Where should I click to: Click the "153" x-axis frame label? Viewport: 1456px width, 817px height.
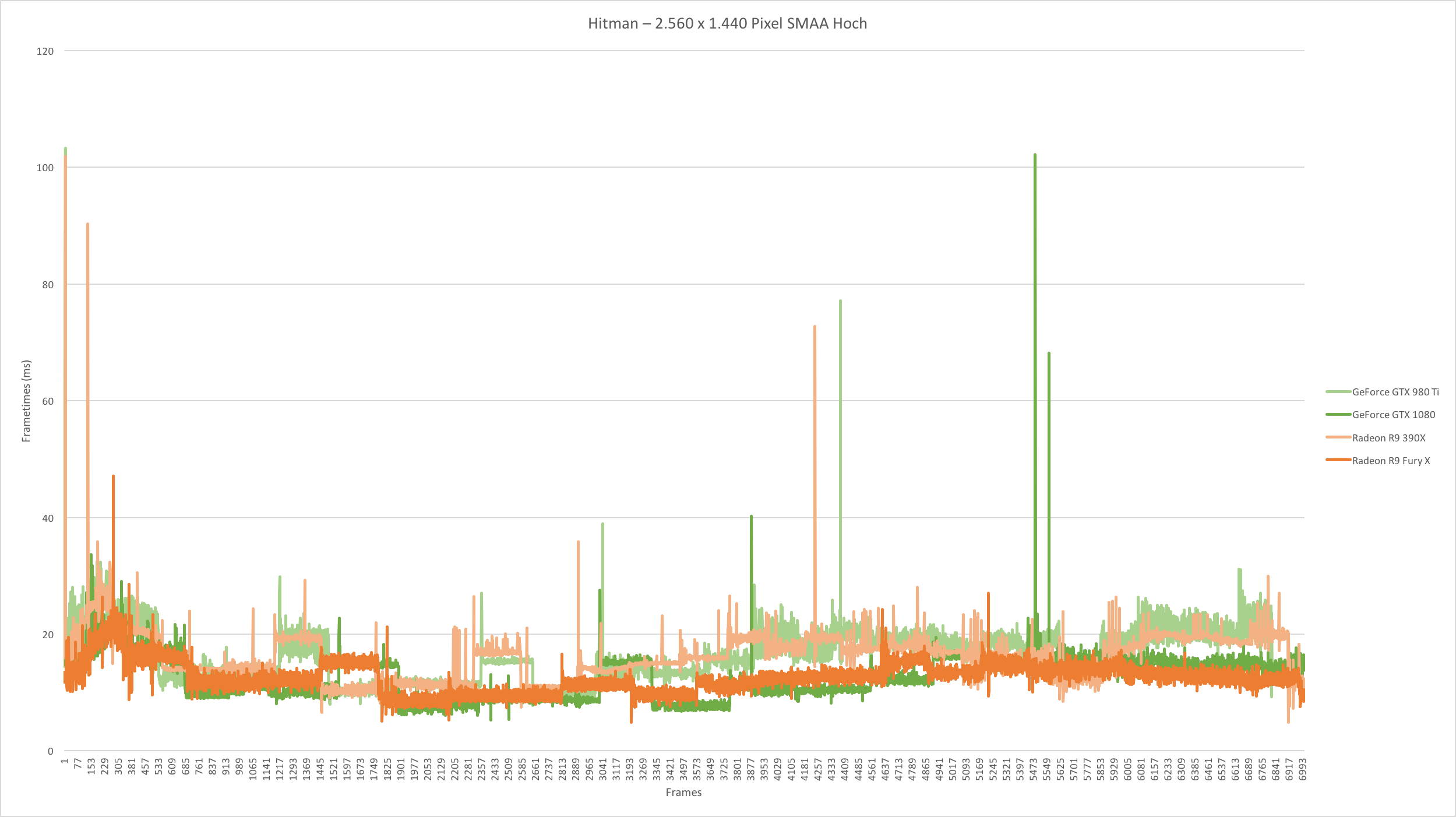click(x=91, y=766)
